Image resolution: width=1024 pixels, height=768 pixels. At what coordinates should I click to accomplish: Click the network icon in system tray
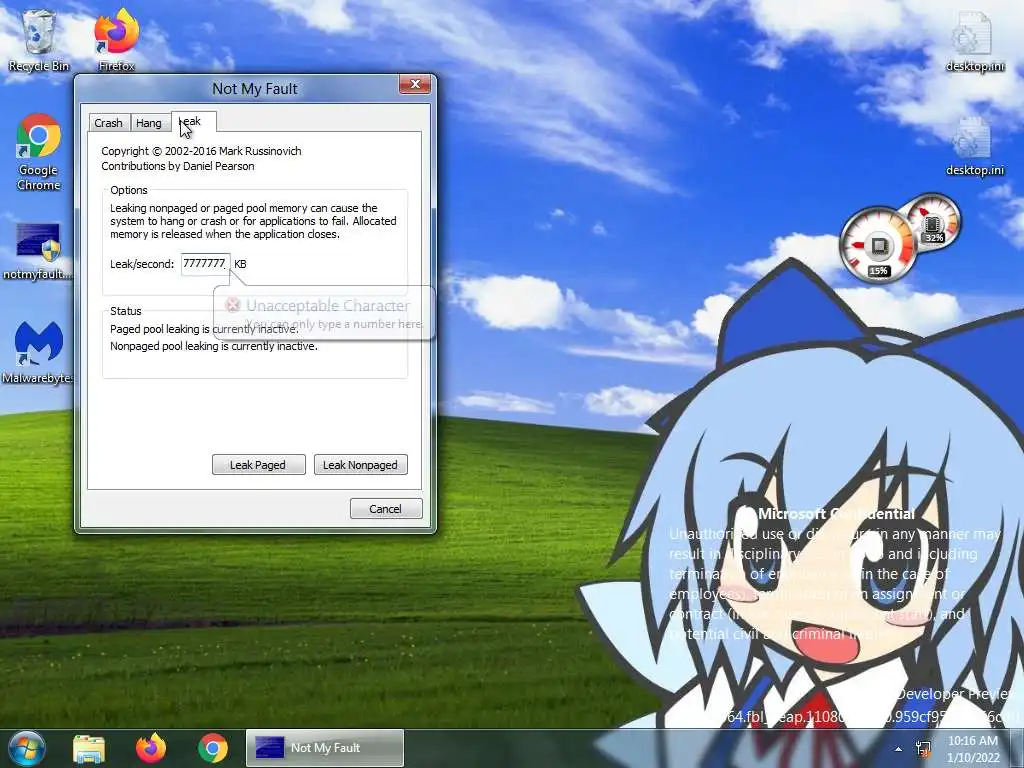tap(923, 749)
